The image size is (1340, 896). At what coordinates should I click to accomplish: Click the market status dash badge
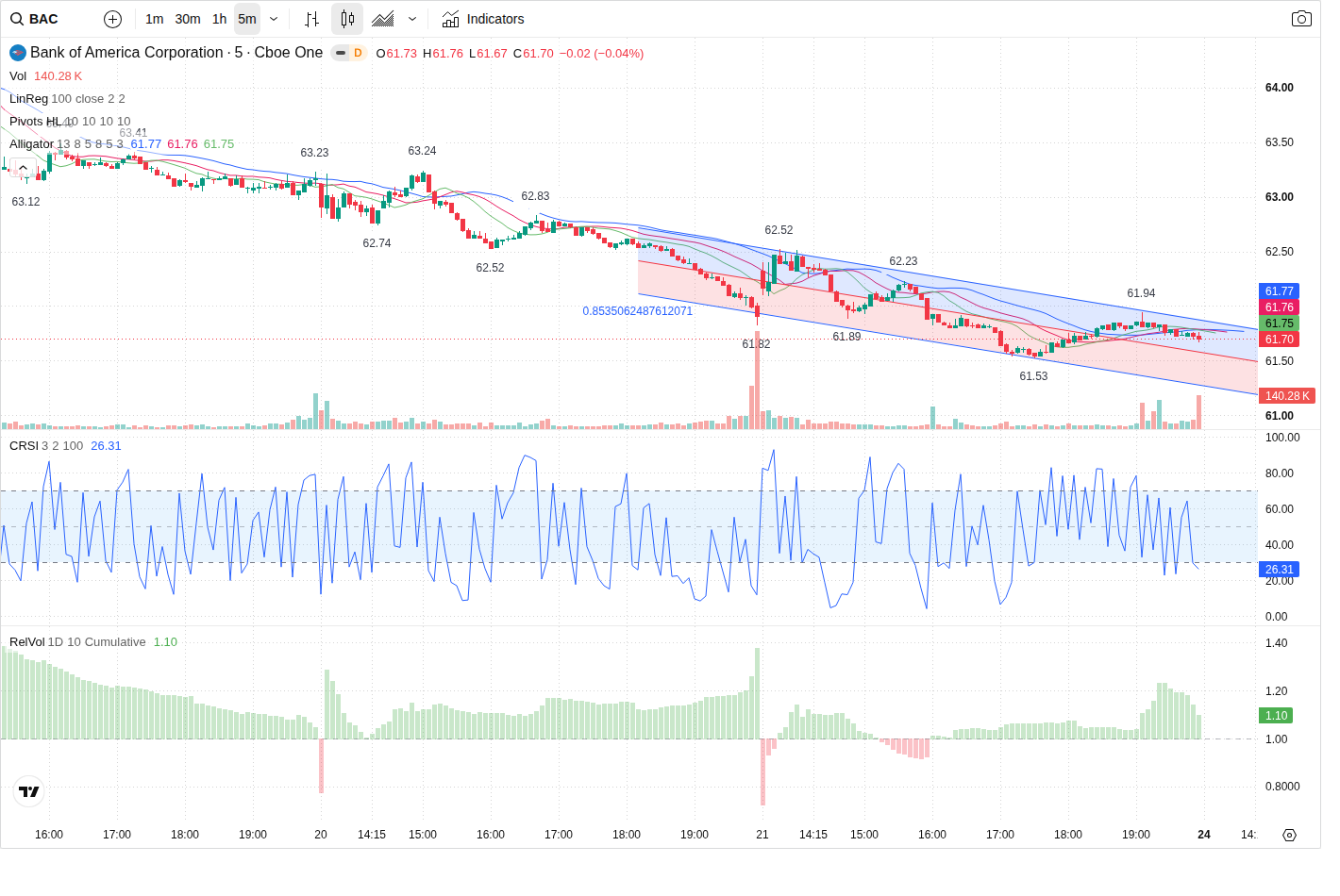(x=341, y=53)
